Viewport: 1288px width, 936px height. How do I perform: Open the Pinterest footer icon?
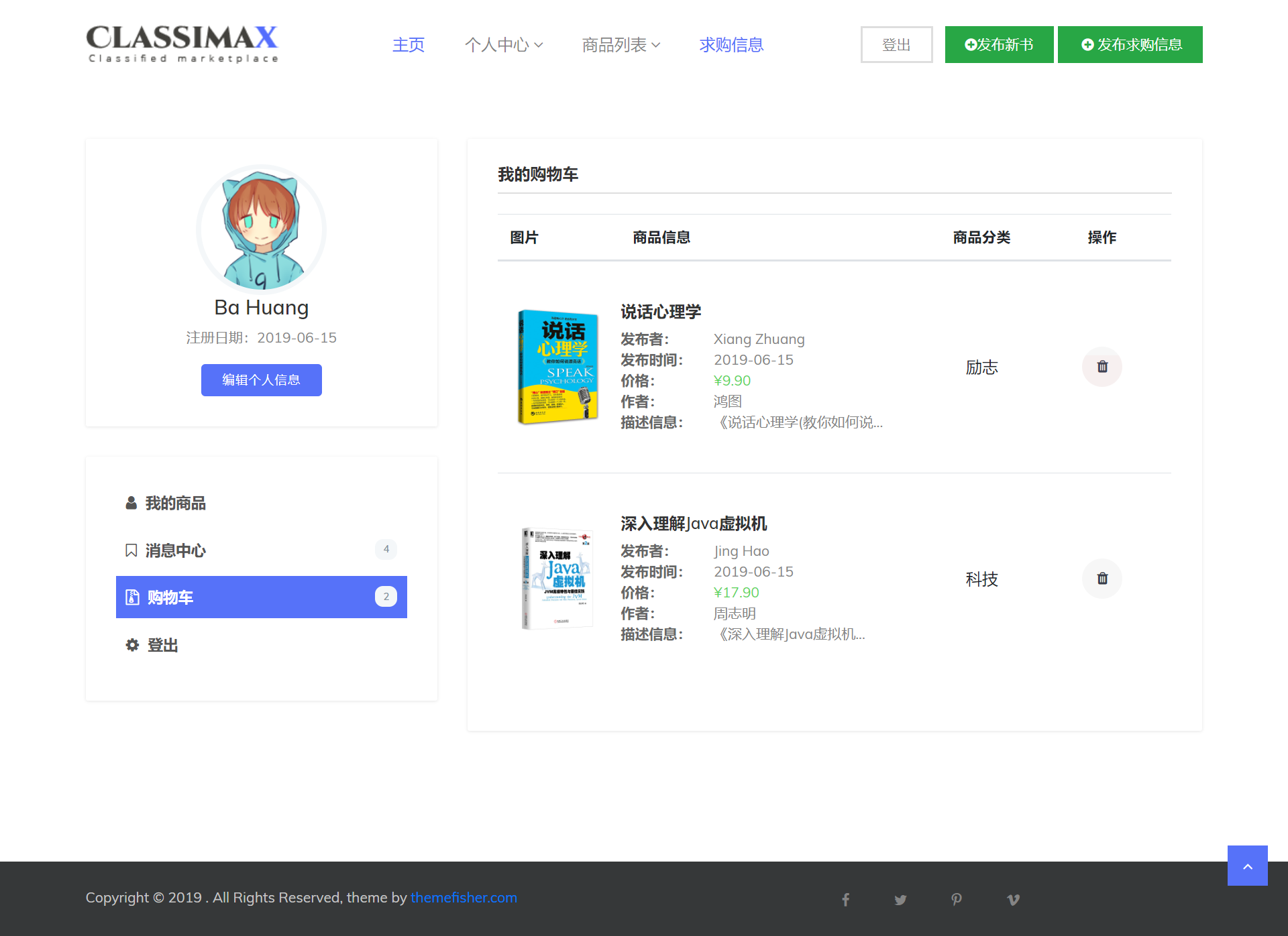pos(957,899)
